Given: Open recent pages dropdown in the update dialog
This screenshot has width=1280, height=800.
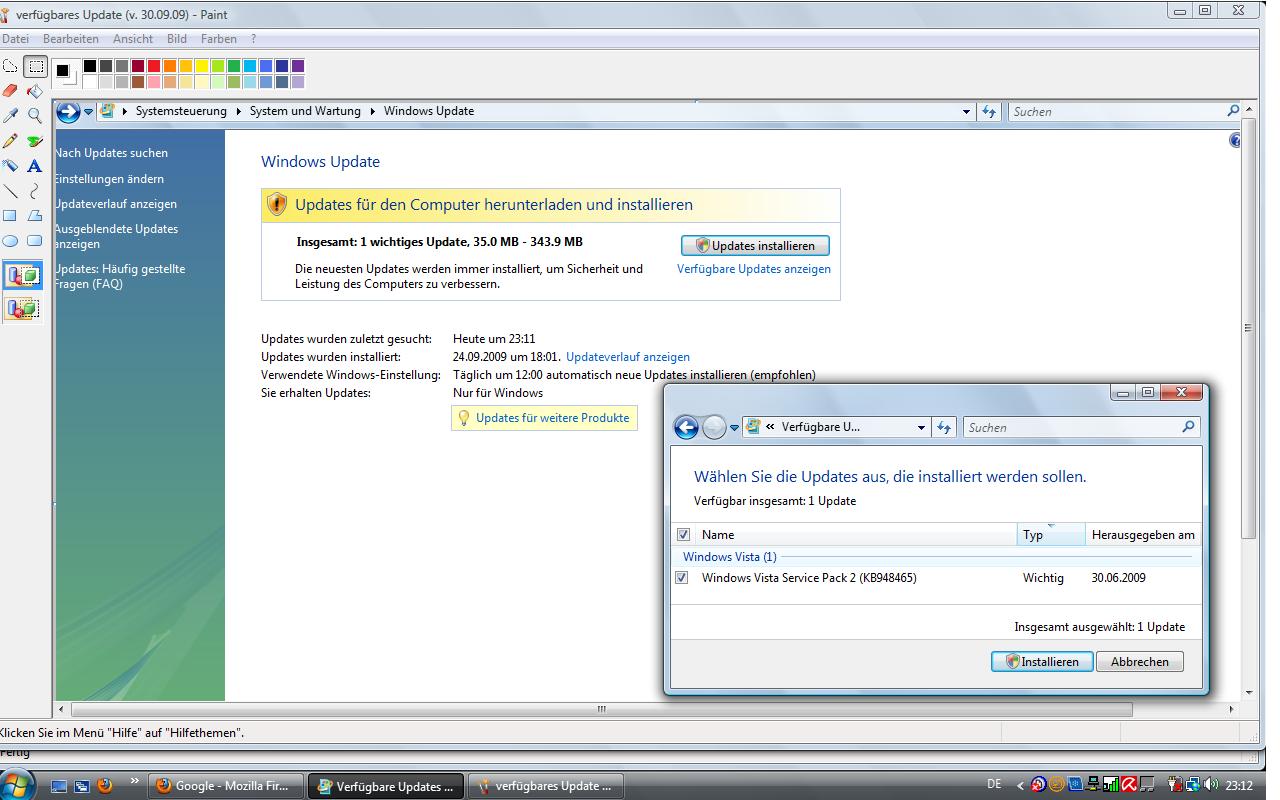Looking at the screenshot, I should 734,427.
